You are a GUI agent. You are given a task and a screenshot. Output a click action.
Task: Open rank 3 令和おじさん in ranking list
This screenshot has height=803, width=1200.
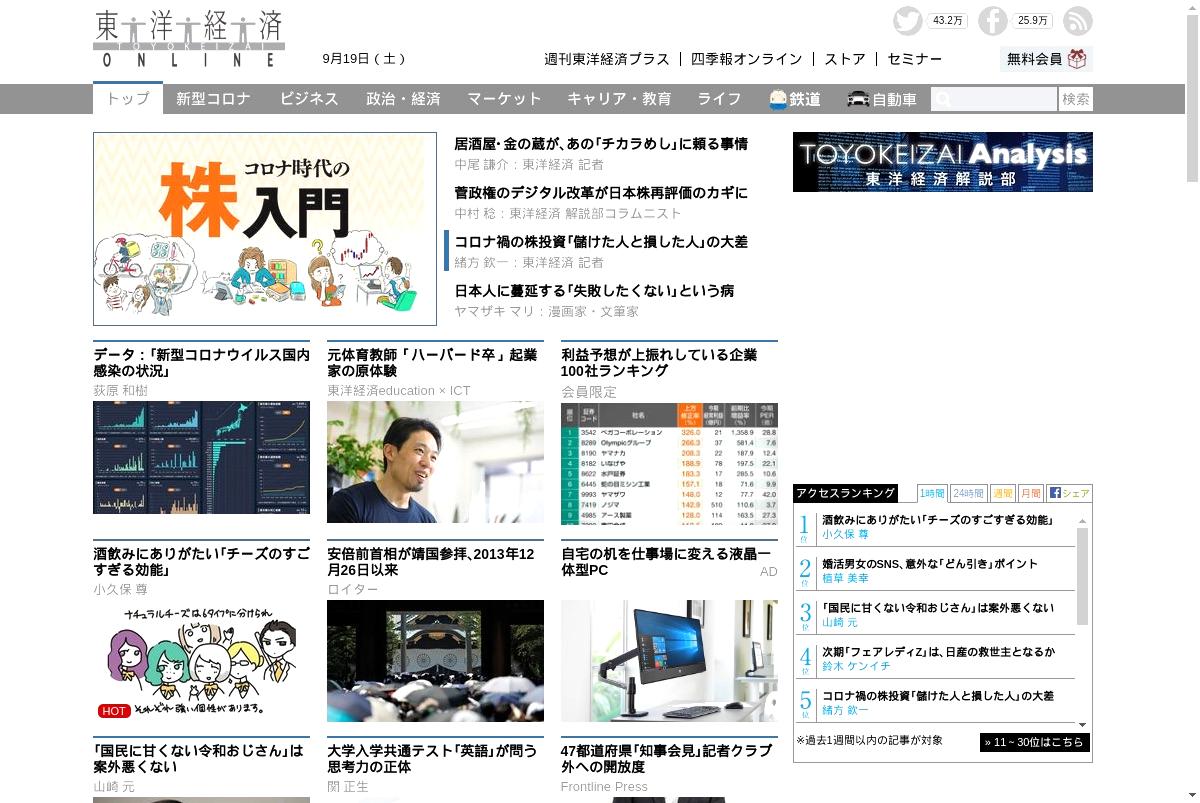[x=938, y=608]
